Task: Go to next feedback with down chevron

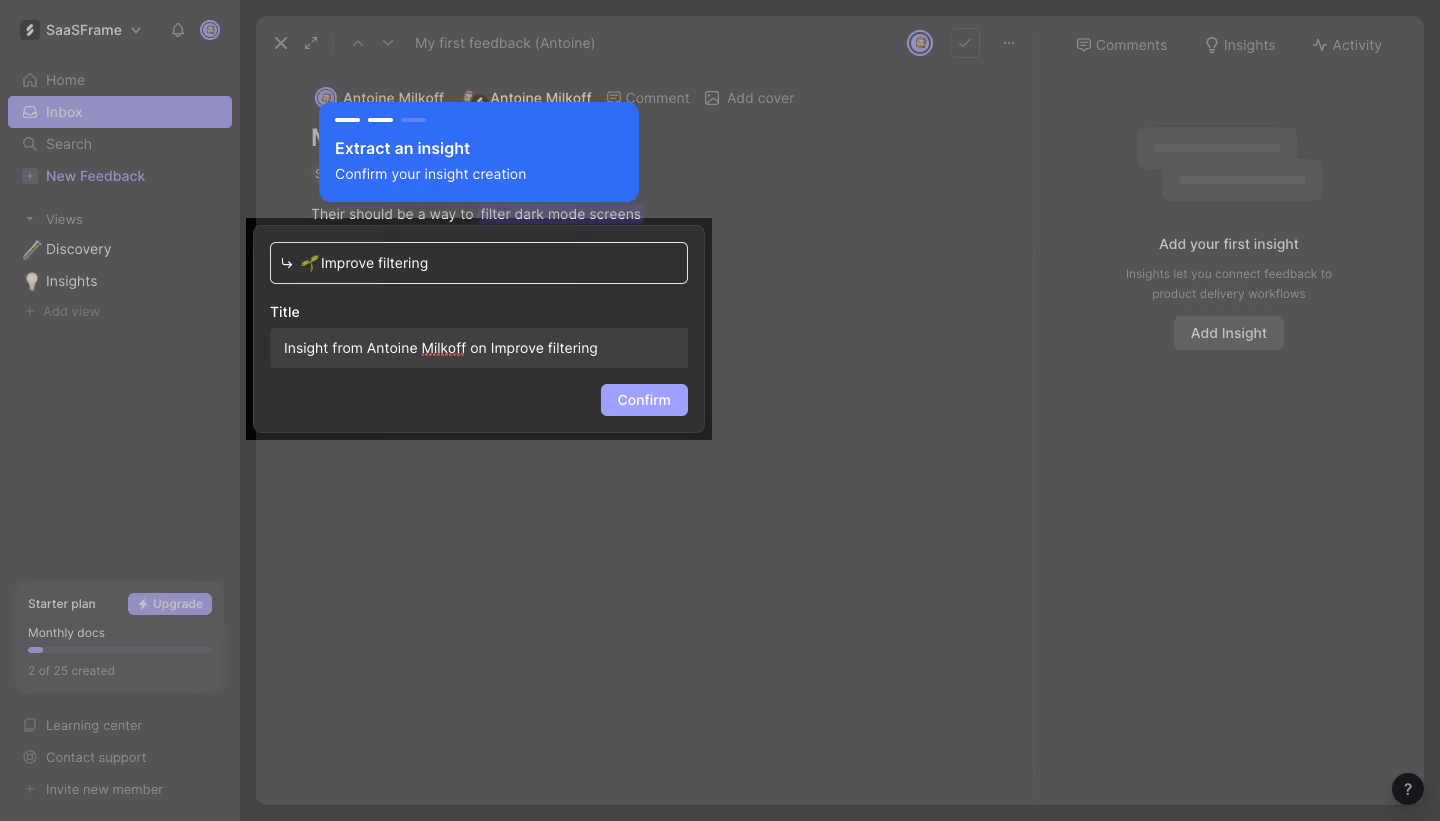Action: tap(388, 43)
